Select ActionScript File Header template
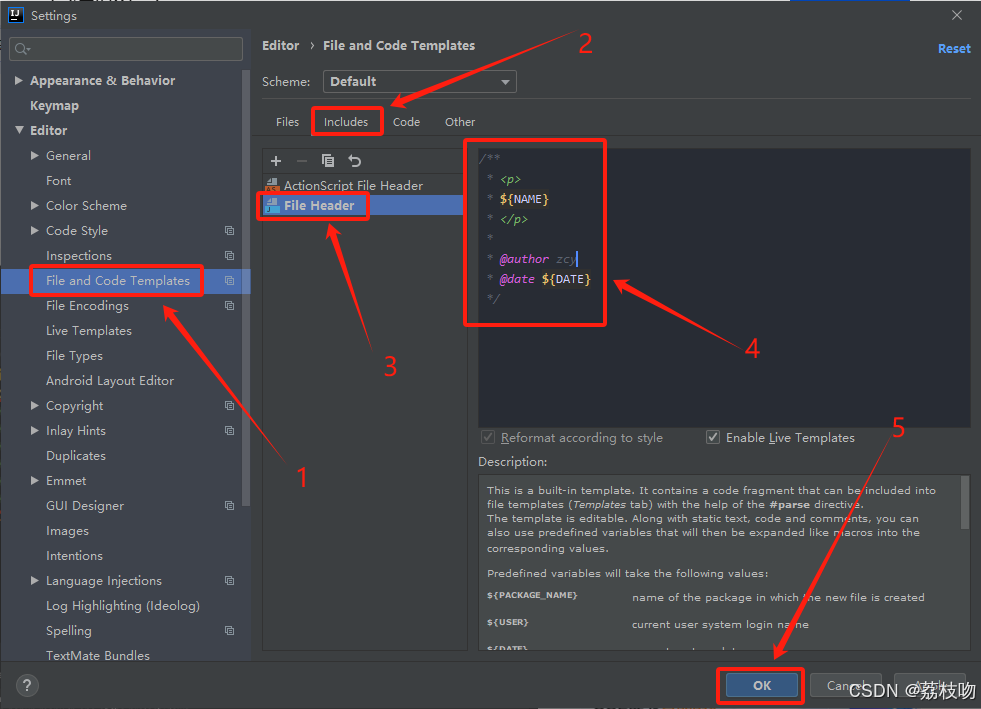The image size is (981, 709). 353,185
